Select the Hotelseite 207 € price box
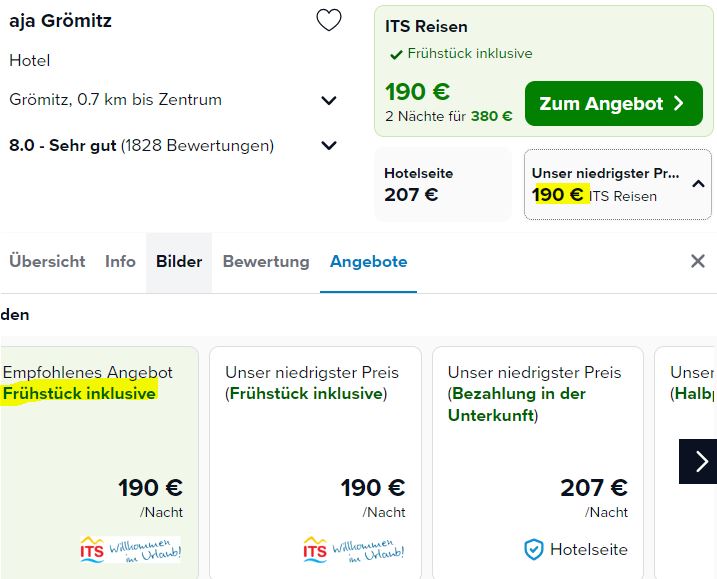This screenshot has width=717, height=579. pos(443,184)
